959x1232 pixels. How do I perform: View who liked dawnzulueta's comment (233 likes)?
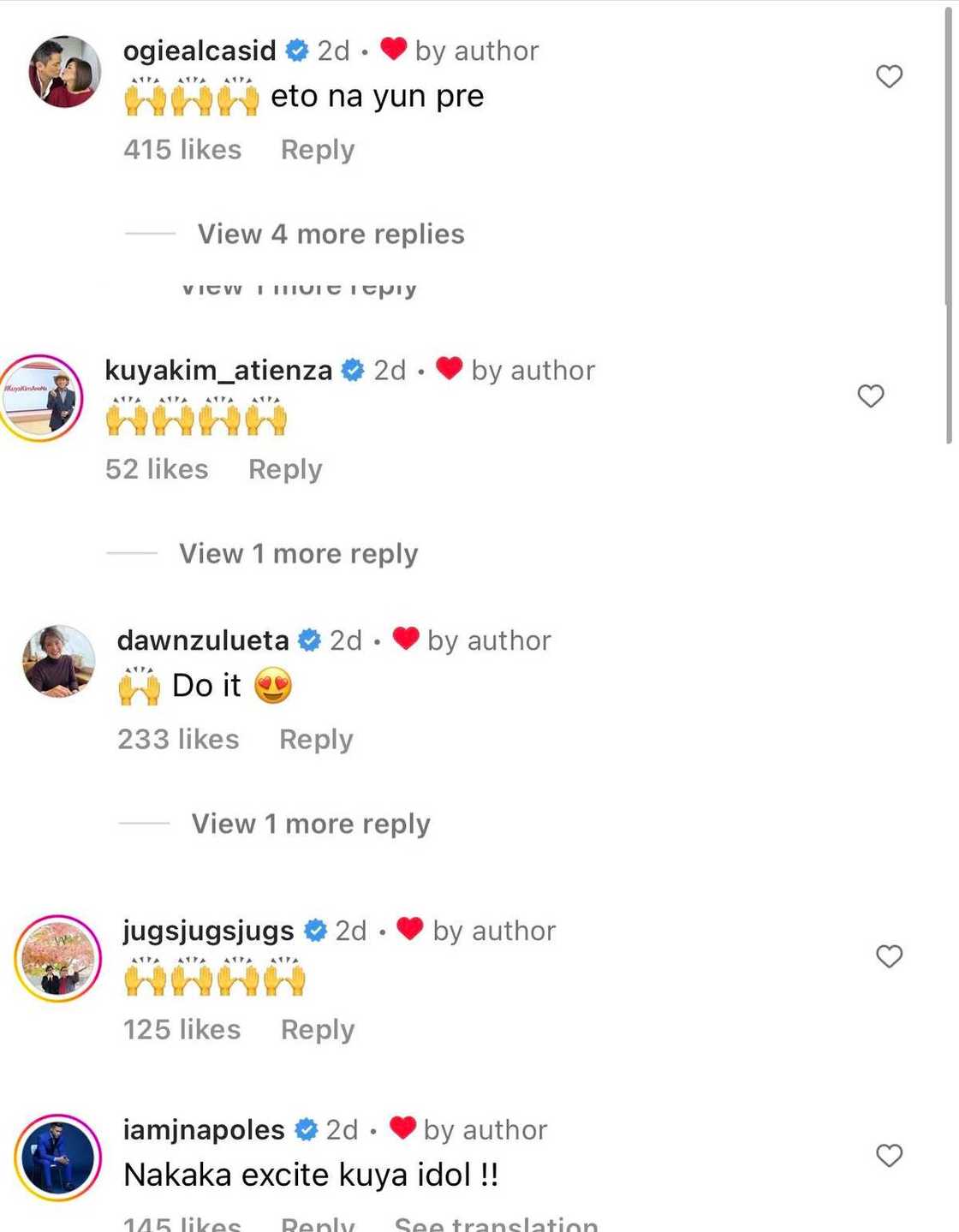[178, 740]
